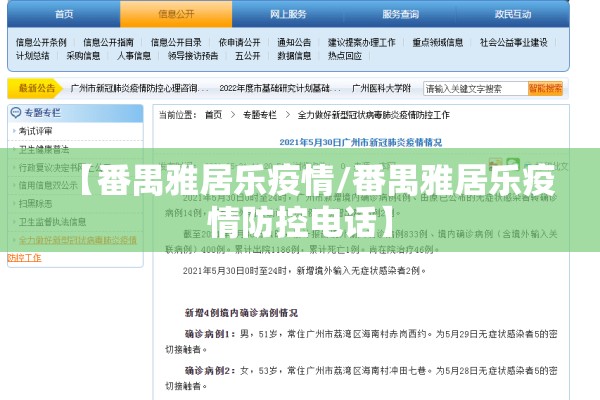Click the article title 2021年5月30日广州市新冠肺炎疫情情况

click(x=360, y=142)
